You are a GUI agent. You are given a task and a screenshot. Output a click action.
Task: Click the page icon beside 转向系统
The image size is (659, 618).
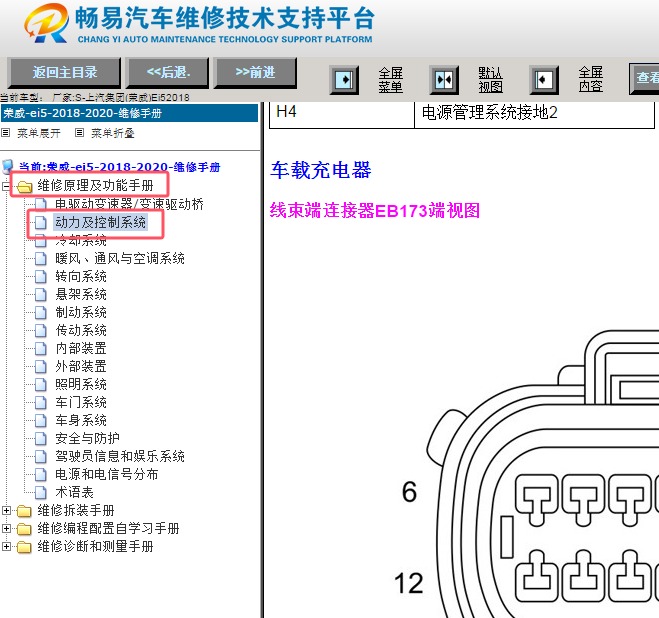tap(40, 277)
